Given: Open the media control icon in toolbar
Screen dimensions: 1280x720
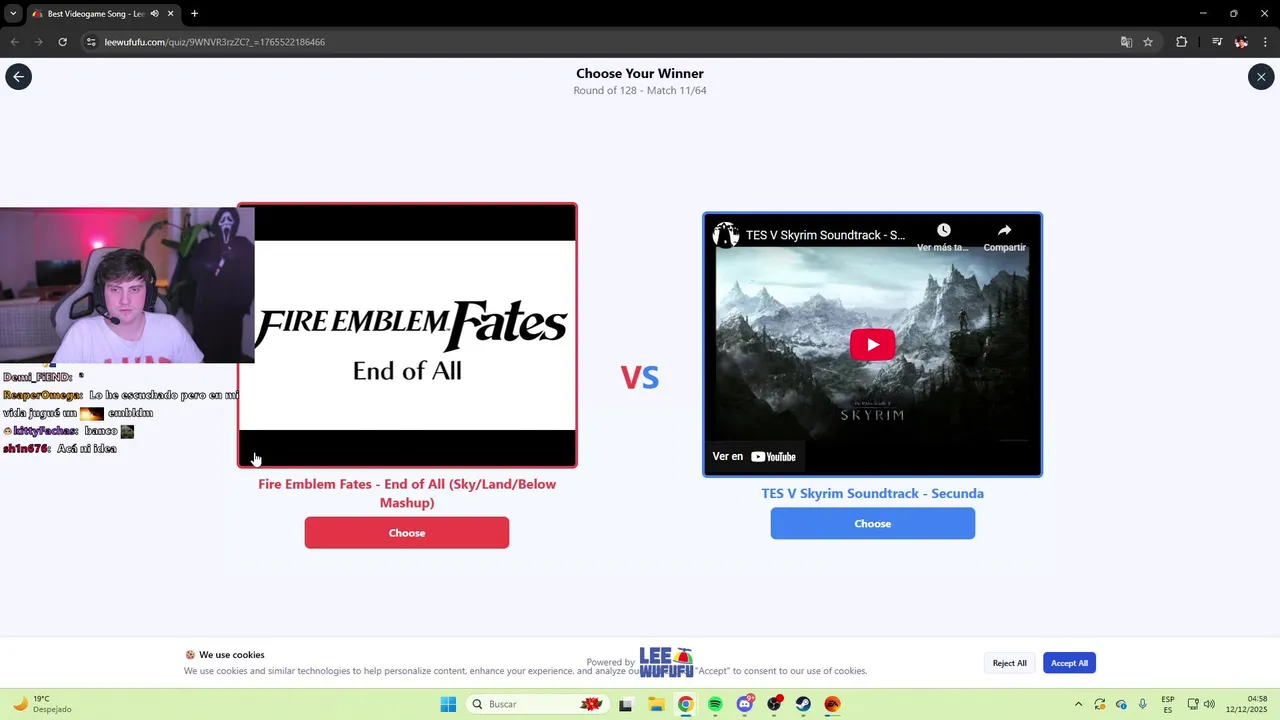Looking at the screenshot, I should click(1217, 42).
